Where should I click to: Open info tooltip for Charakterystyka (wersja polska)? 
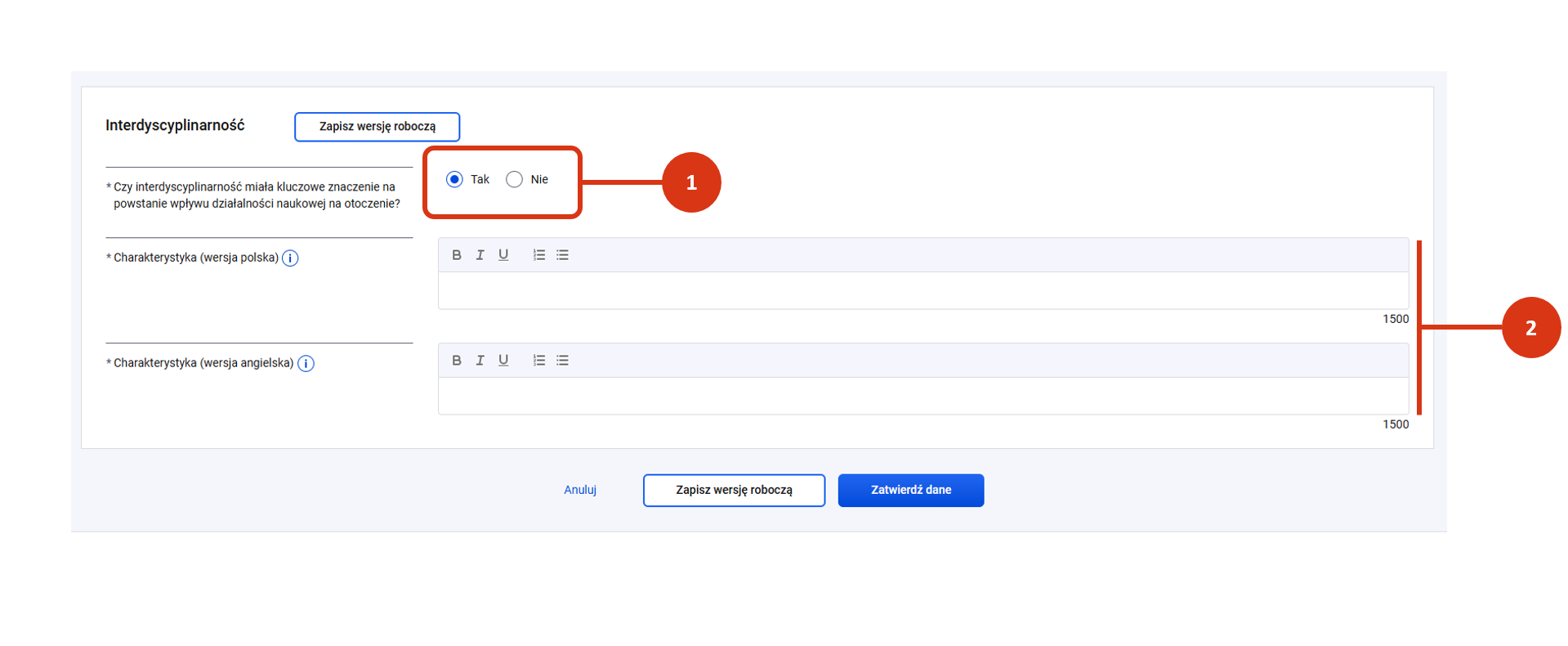coord(290,258)
